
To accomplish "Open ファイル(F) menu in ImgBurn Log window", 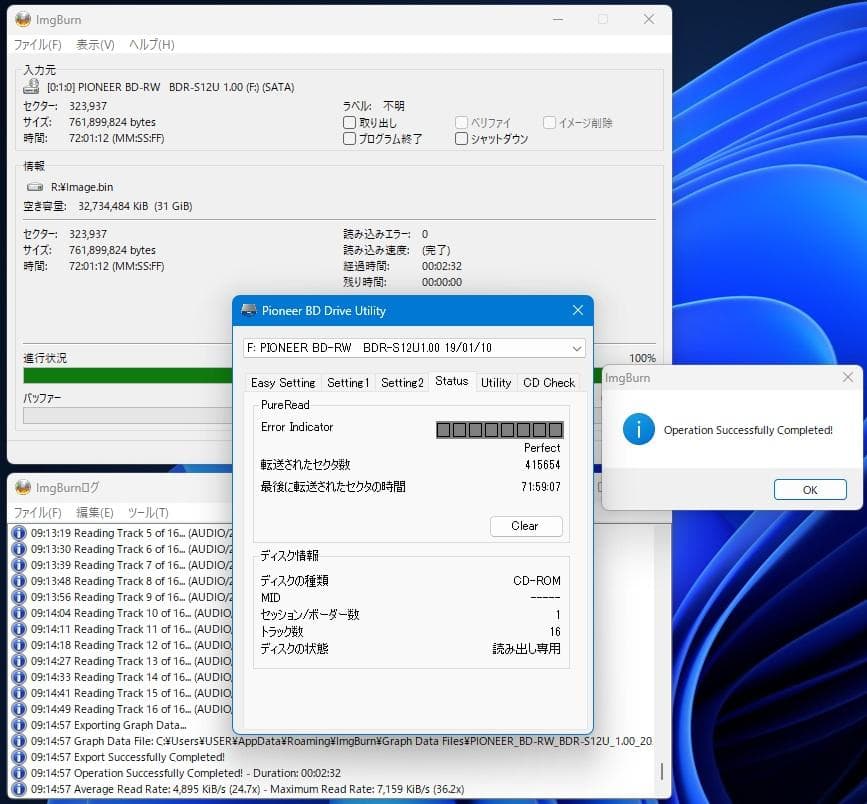I will [x=38, y=513].
